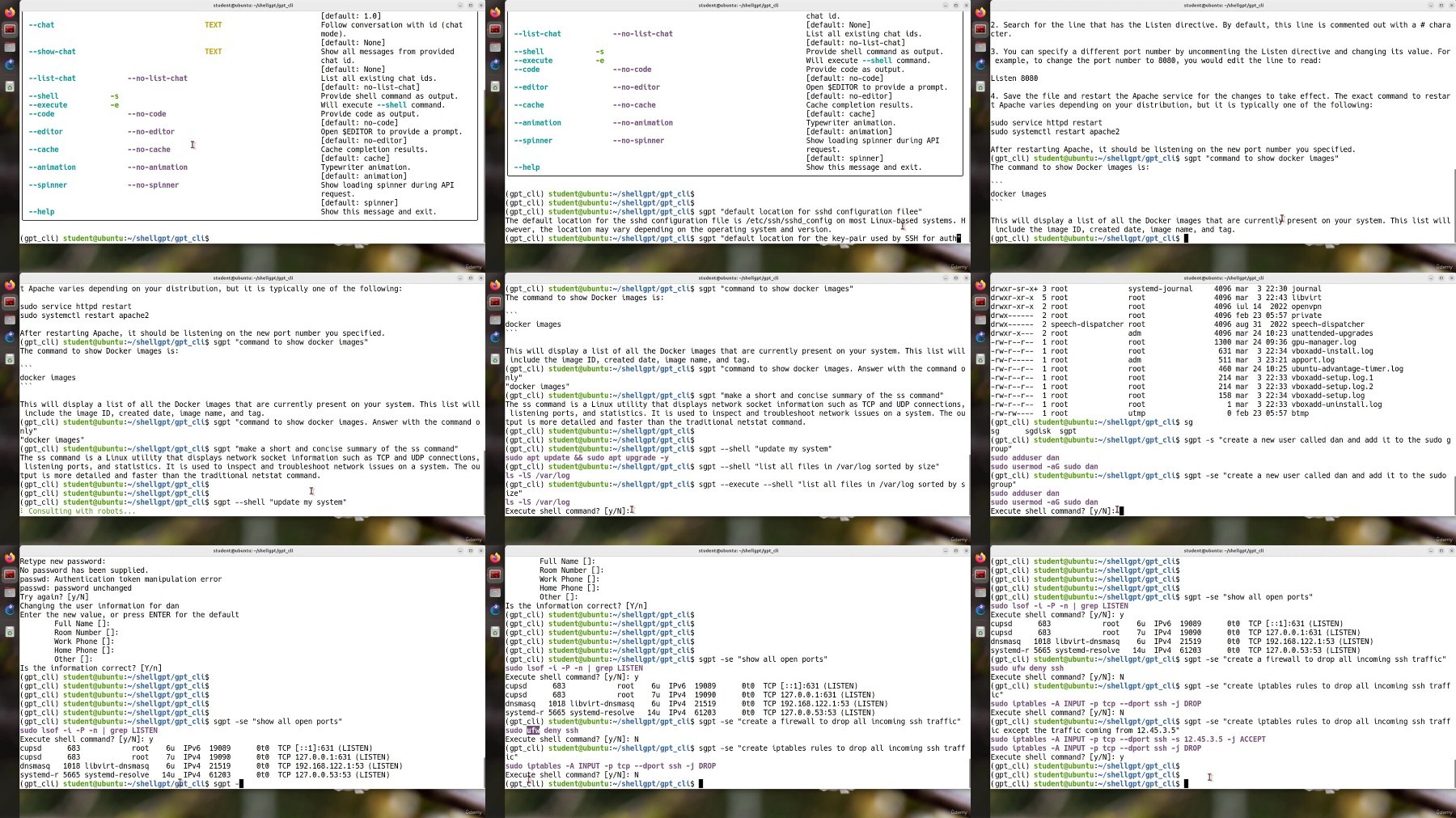Open Firefox beside the "sudo apt update" terminal
Viewport: 1456px width, 818px height.
click(x=495, y=285)
